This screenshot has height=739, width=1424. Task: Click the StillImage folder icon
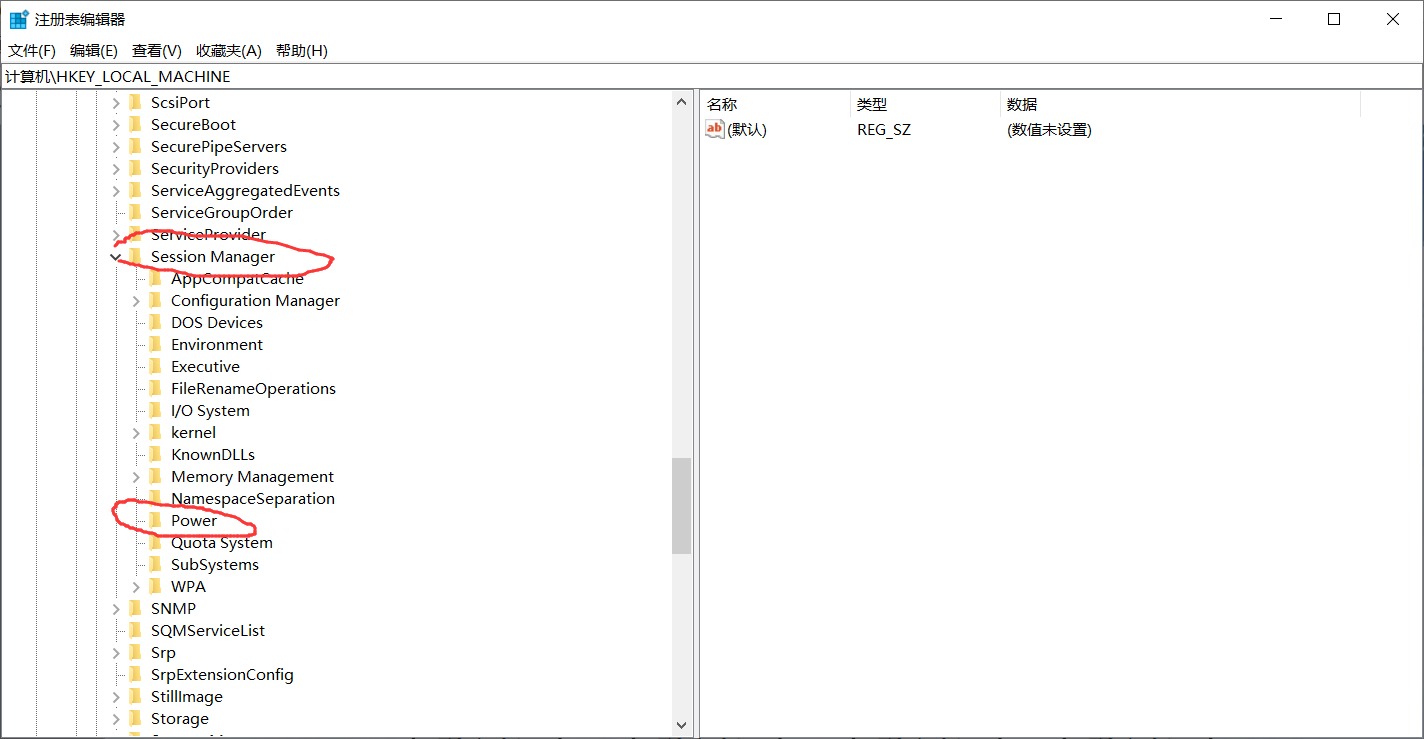(x=135, y=696)
